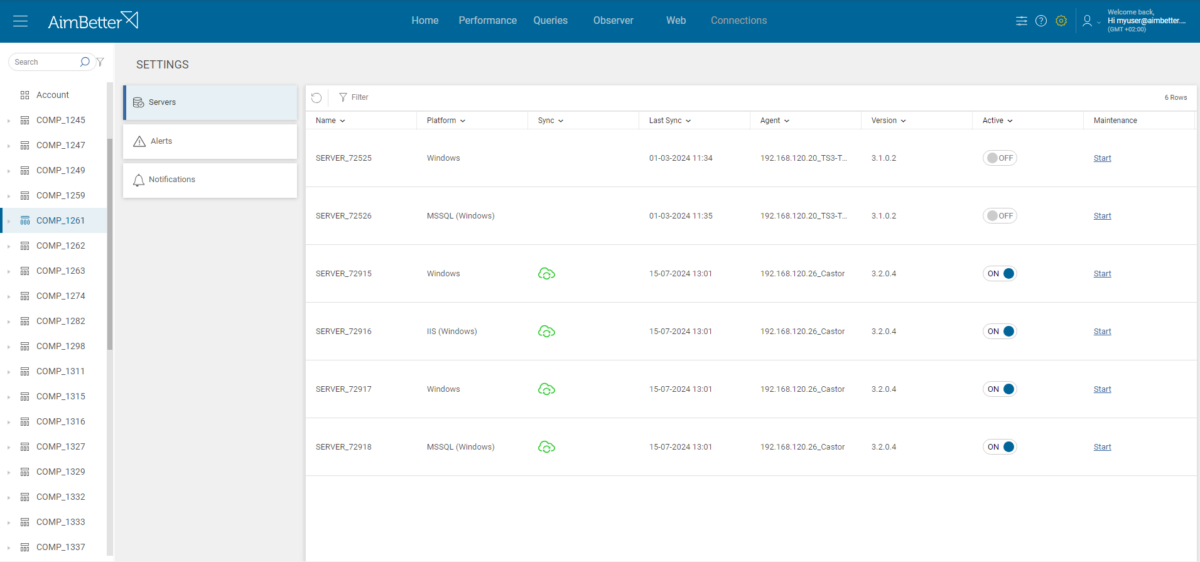Open the Last Sync column sort dropdown
The width and height of the screenshot is (1200, 562).
(688, 121)
